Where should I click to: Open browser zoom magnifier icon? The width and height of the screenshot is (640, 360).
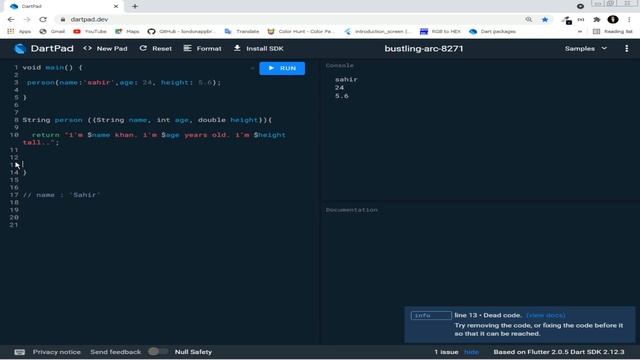point(529,19)
